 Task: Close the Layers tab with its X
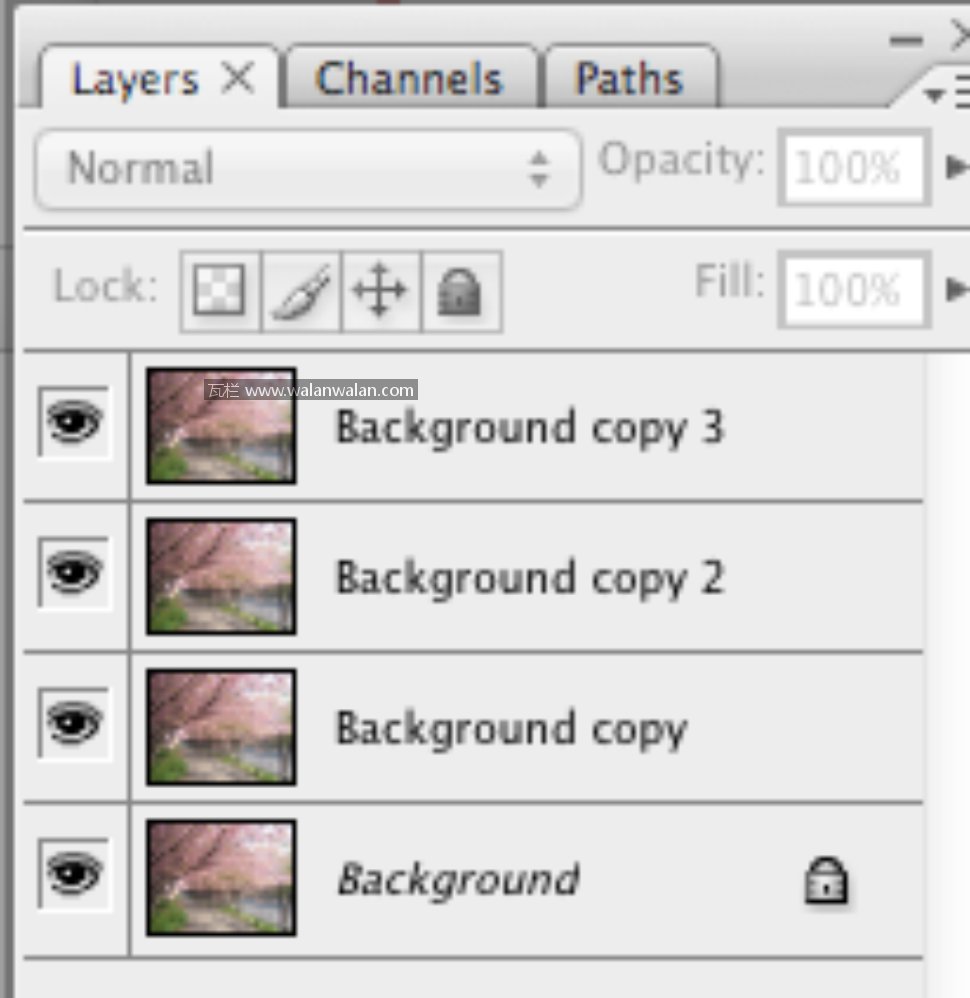tap(237, 79)
